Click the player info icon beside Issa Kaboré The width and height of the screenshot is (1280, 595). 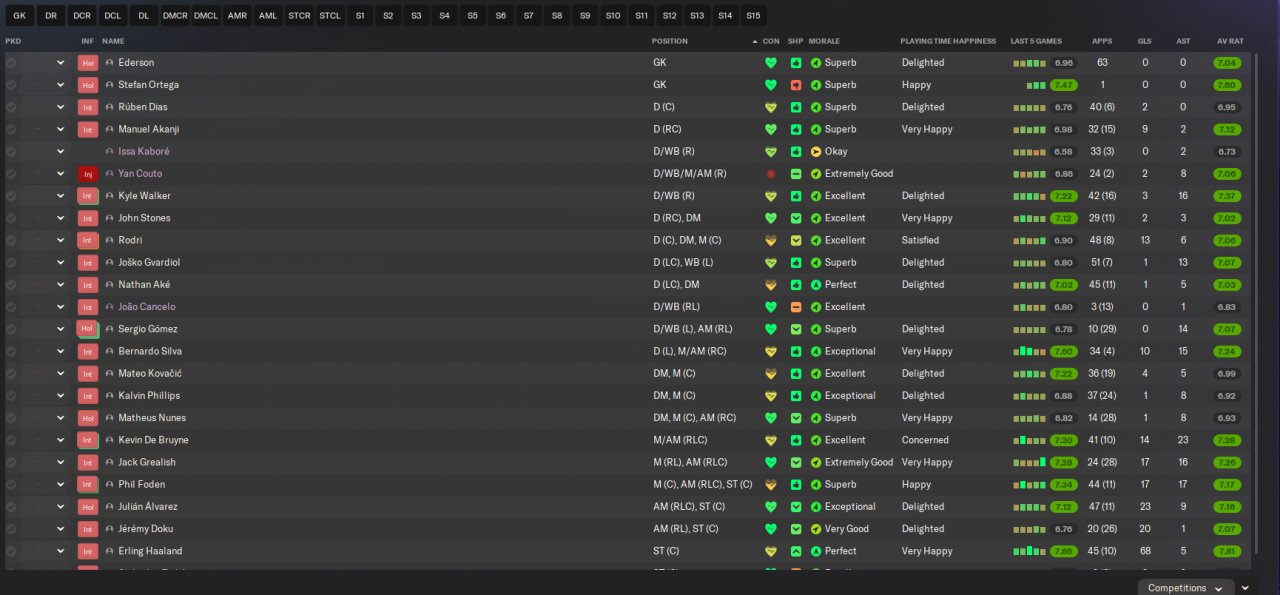coord(110,152)
